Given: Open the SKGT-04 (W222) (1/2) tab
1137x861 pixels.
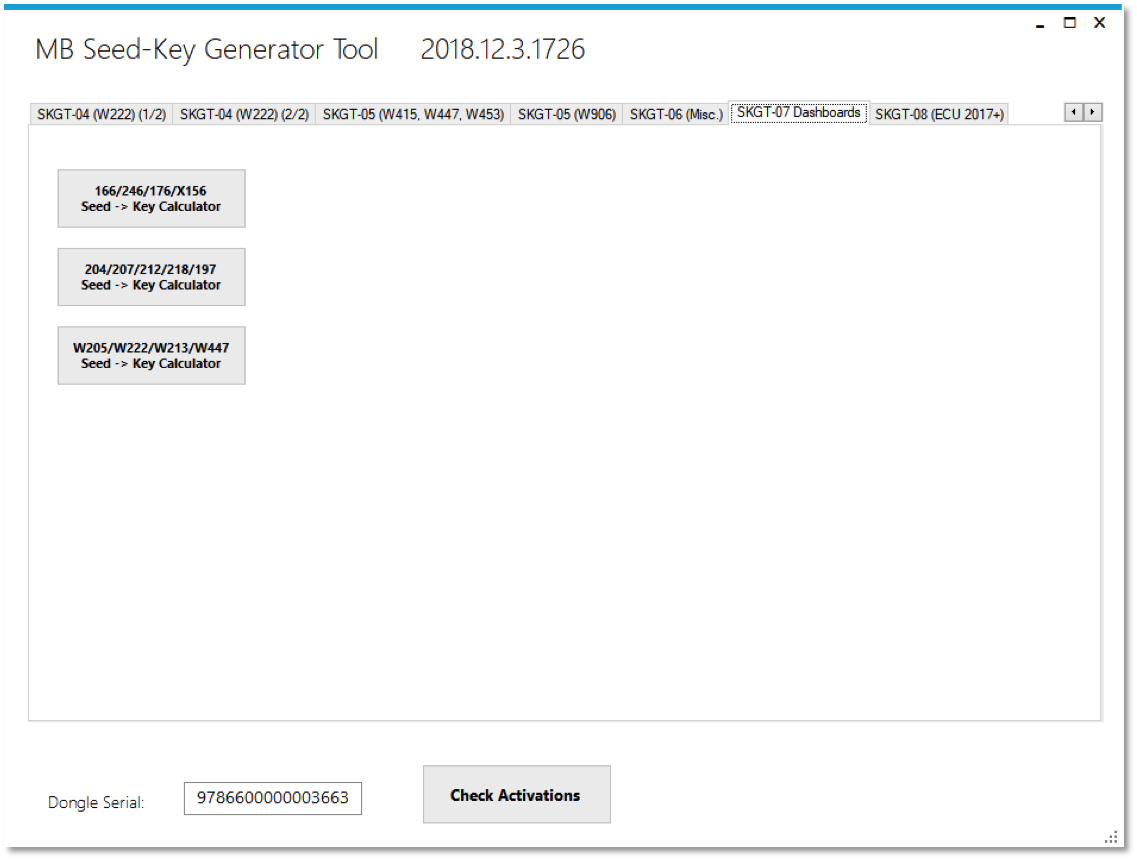Looking at the screenshot, I should pos(102,115).
